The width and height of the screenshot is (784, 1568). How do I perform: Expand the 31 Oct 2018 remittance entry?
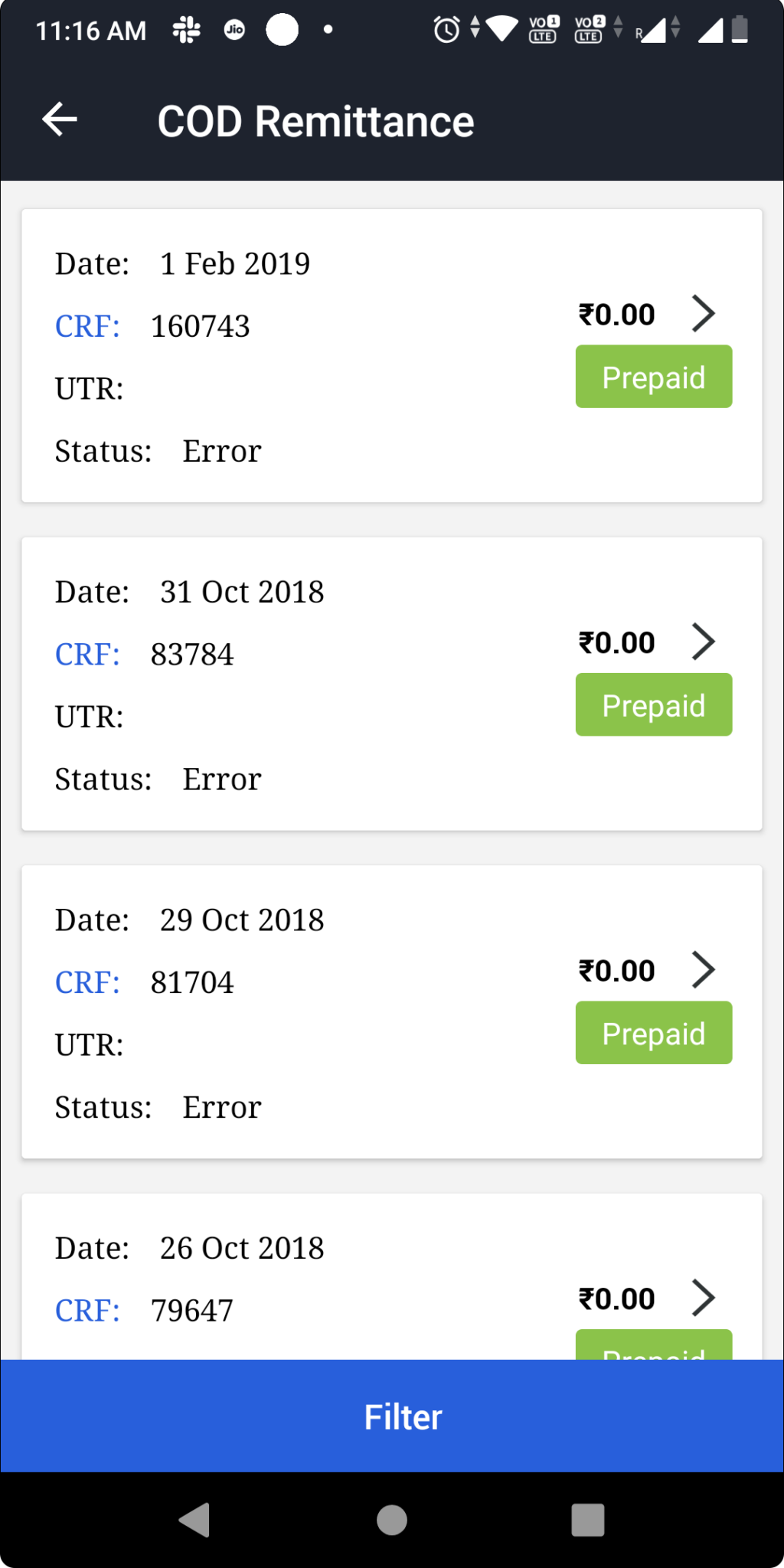[x=704, y=642]
